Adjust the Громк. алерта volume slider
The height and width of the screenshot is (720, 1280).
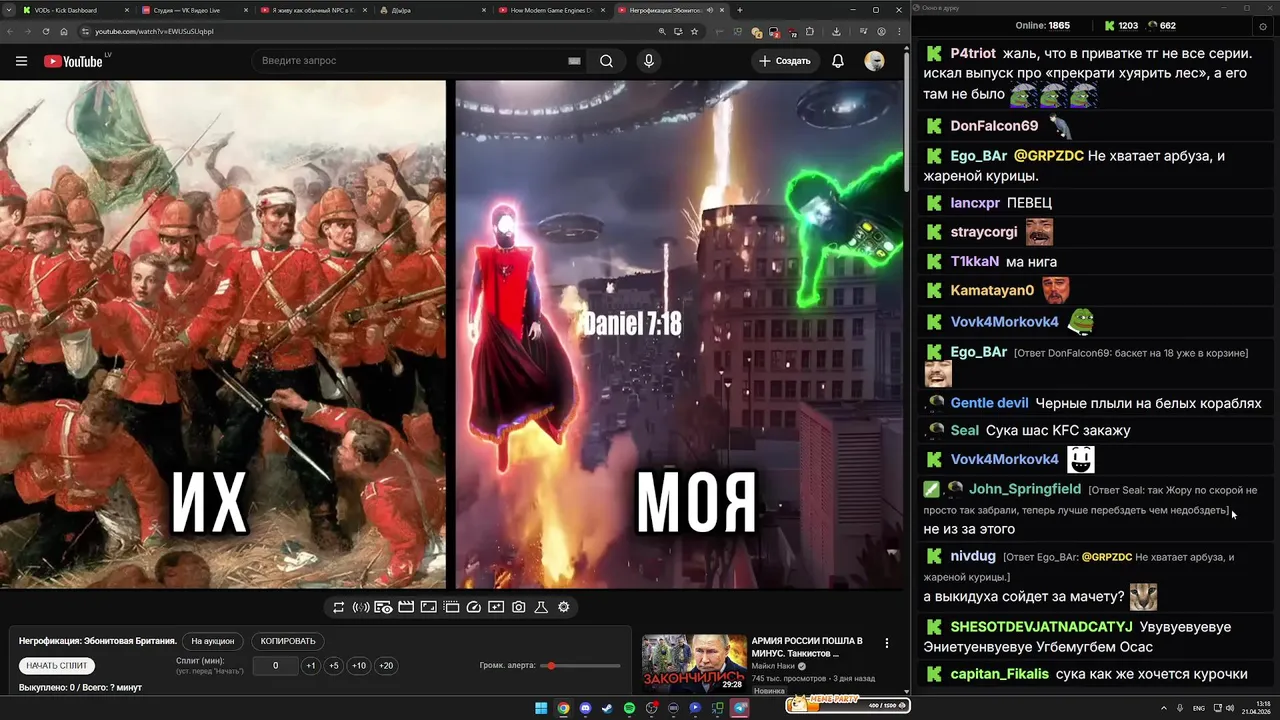581,665
